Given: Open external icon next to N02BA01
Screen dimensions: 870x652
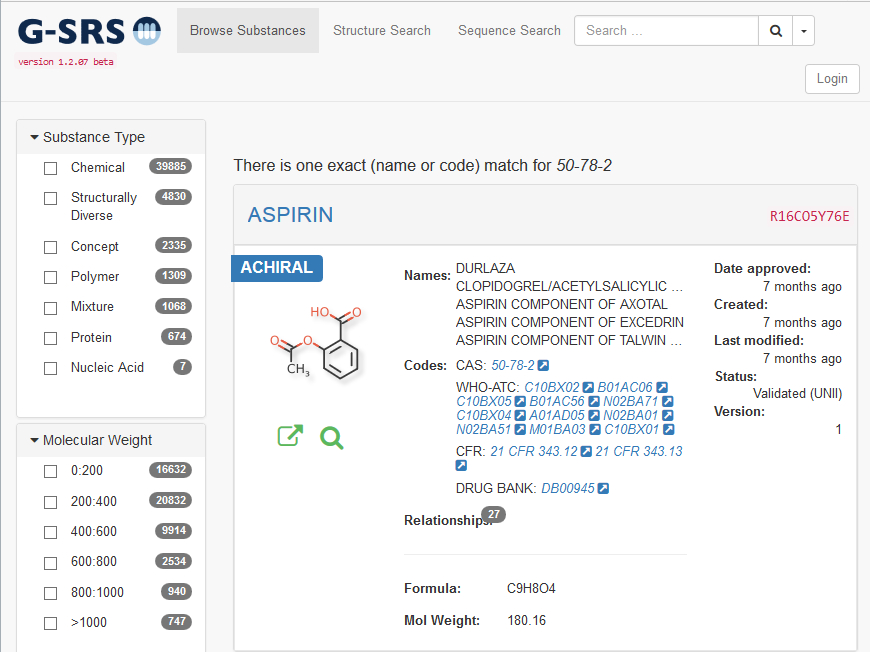Looking at the screenshot, I should point(667,415).
